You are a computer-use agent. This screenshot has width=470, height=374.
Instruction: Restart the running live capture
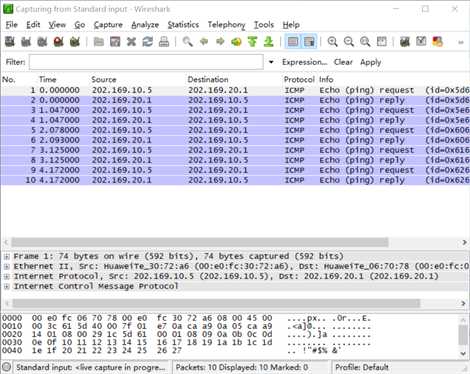[x=75, y=42]
